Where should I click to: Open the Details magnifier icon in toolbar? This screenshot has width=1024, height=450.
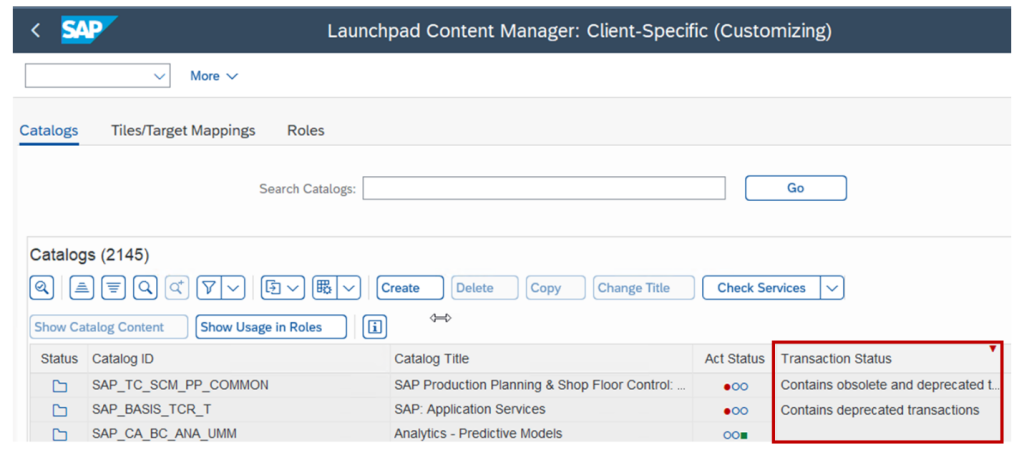click(42, 287)
